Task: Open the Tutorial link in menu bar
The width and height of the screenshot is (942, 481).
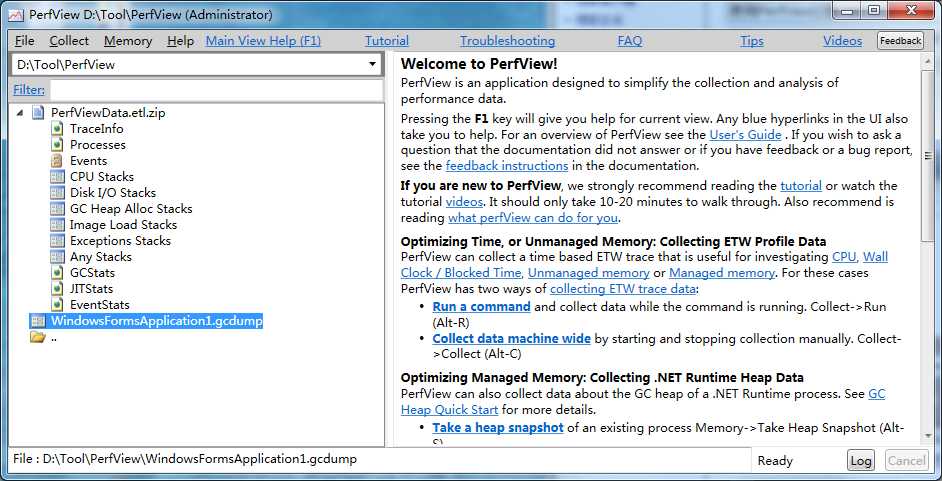Action: click(x=387, y=41)
